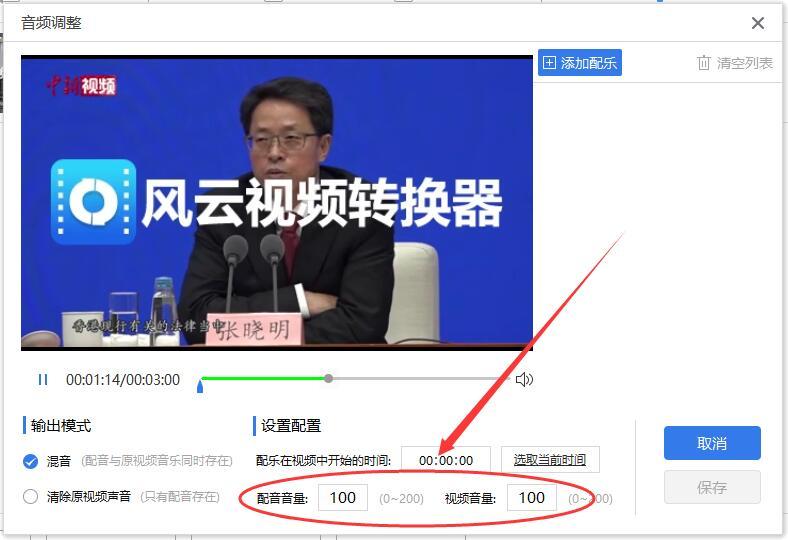Click the 配音与原视频音乐同时存在 description
788x540 pixels.
click(x=157, y=461)
